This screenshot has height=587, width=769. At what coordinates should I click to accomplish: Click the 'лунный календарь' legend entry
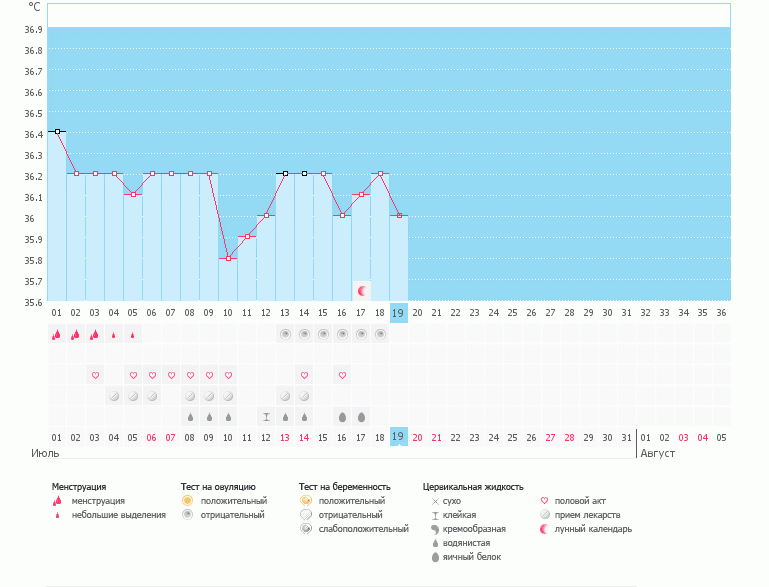click(x=596, y=529)
